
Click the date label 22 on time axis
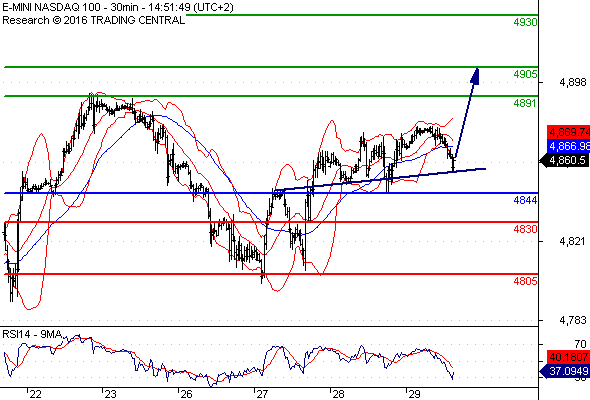[35, 394]
